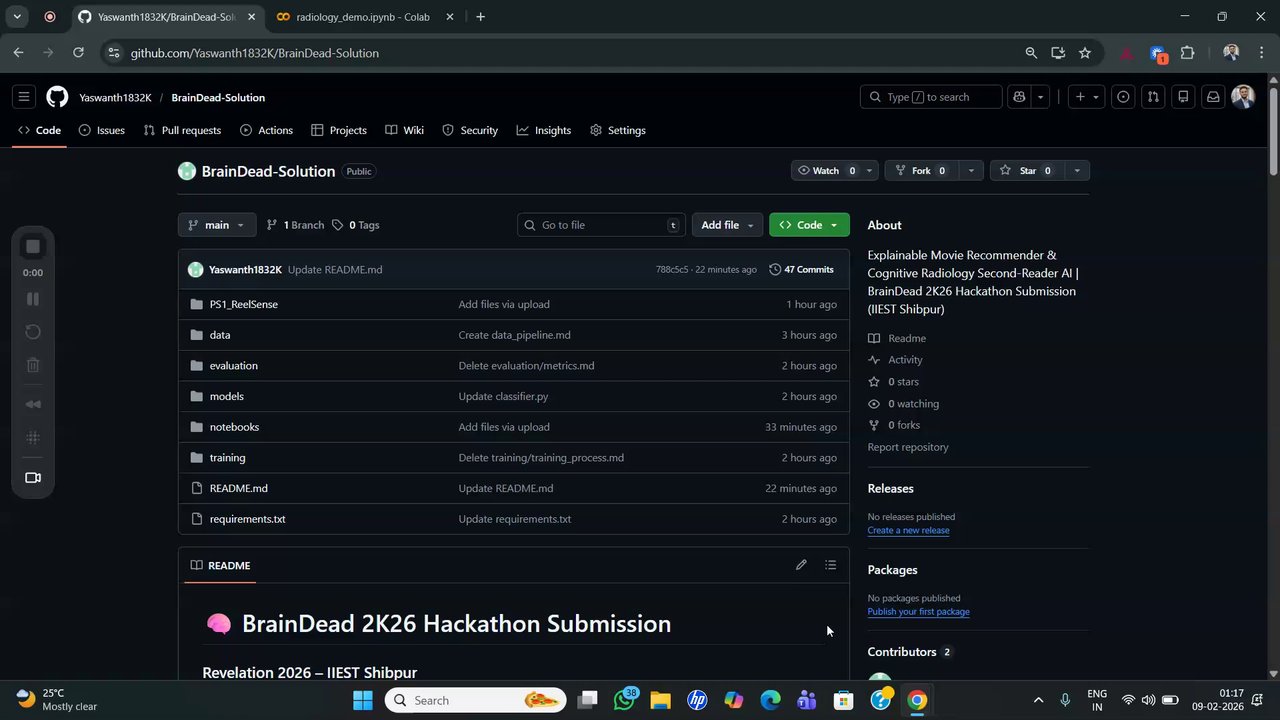
Task: View the 0 Tags link
Action: point(356,225)
